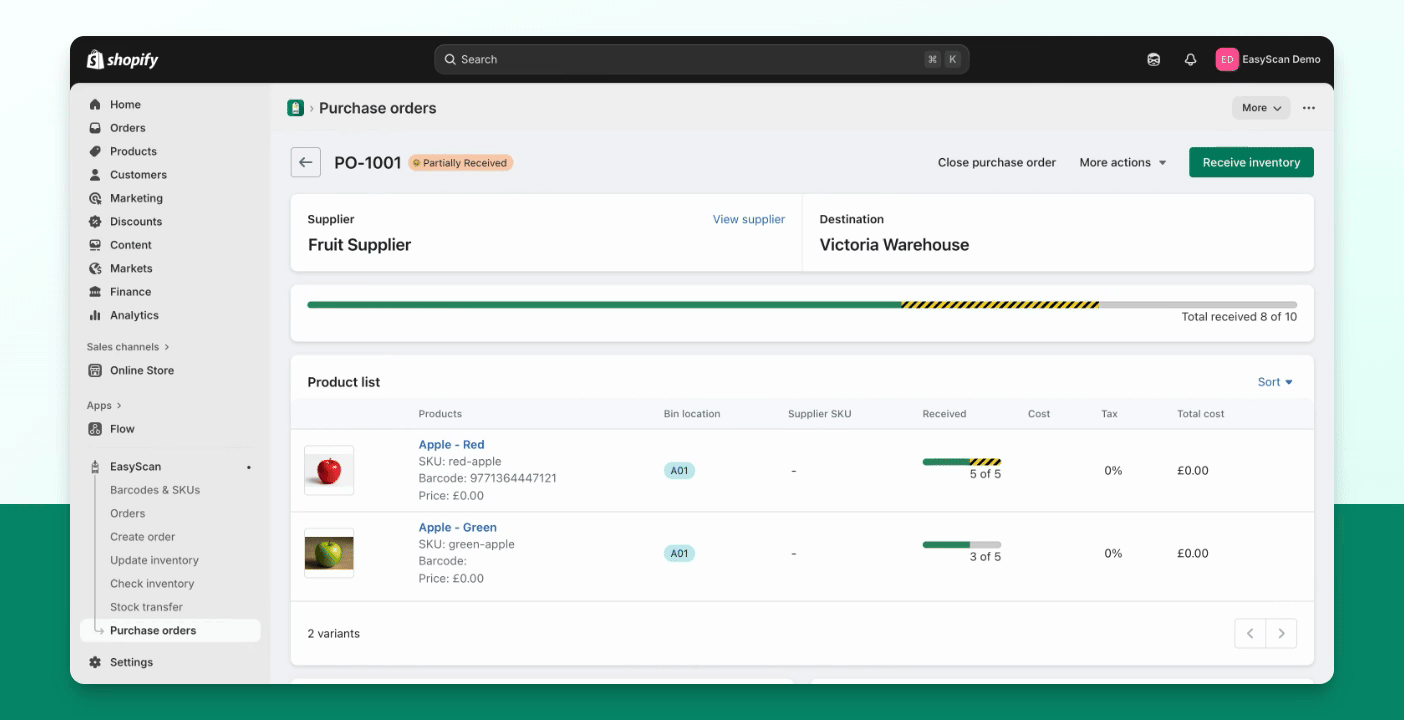Click the ED account avatar
The height and width of the screenshot is (720, 1404).
(x=1227, y=60)
